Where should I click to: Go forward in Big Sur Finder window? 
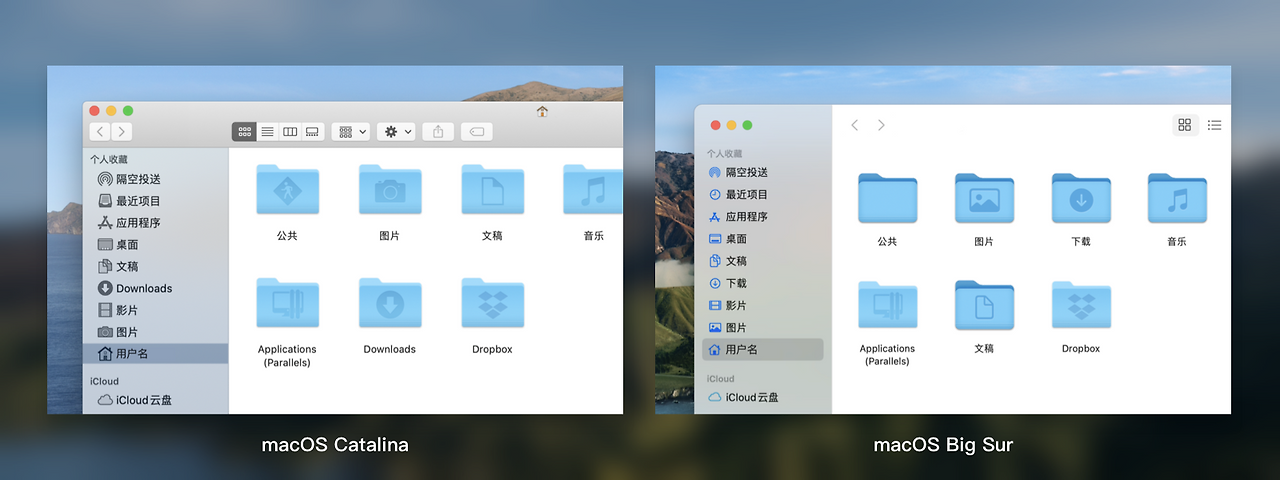(x=881, y=125)
